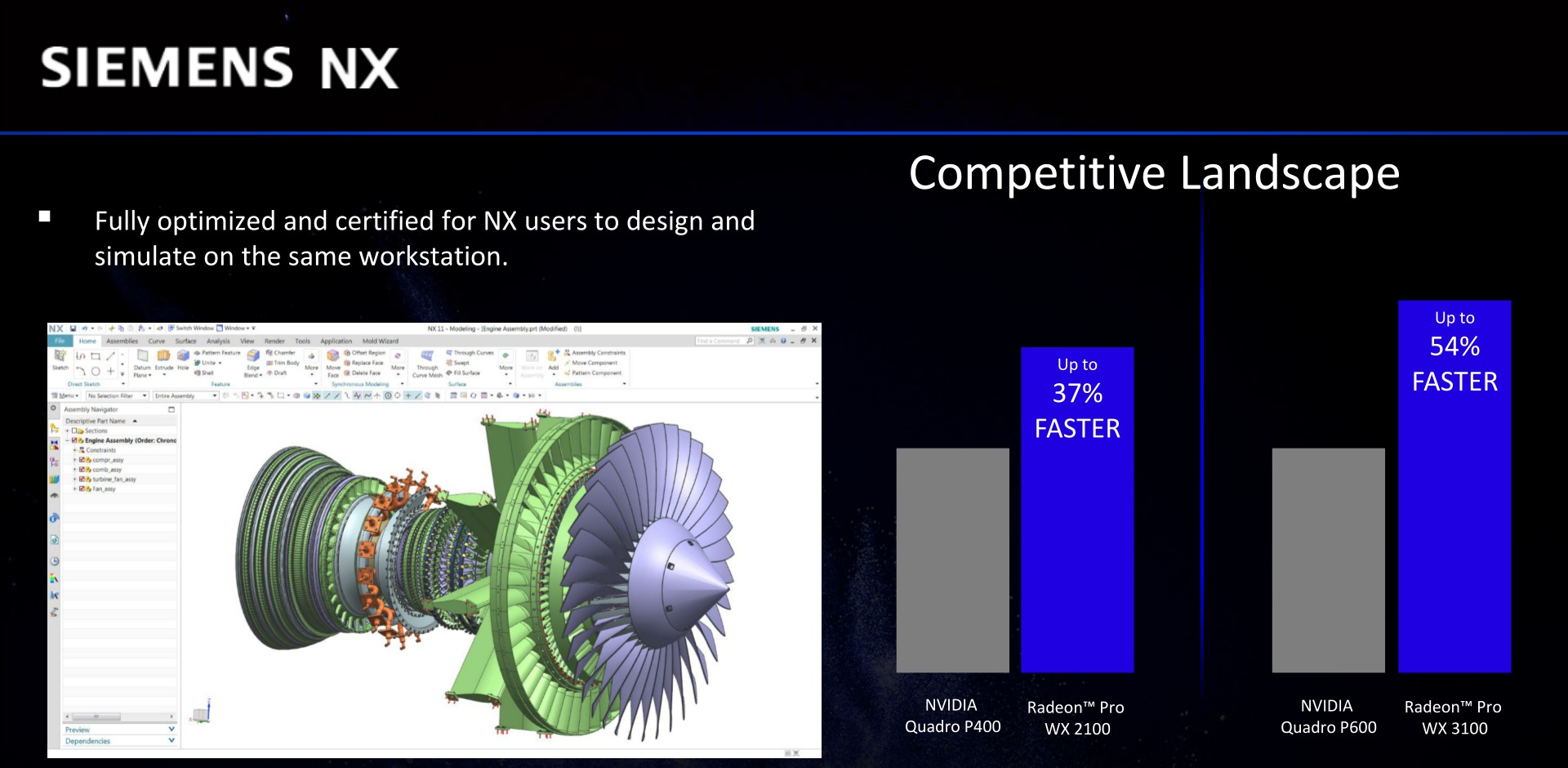
Task: Click the view triad in viewport corner
Action: click(x=202, y=712)
